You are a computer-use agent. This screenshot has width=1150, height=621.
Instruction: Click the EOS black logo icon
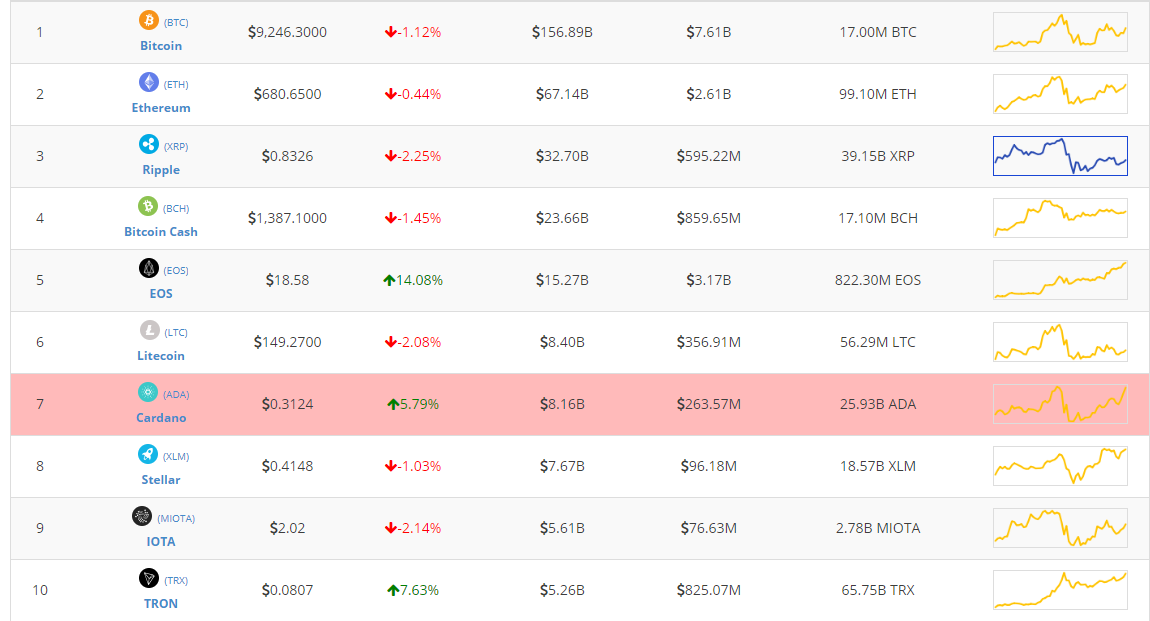tap(148, 268)
